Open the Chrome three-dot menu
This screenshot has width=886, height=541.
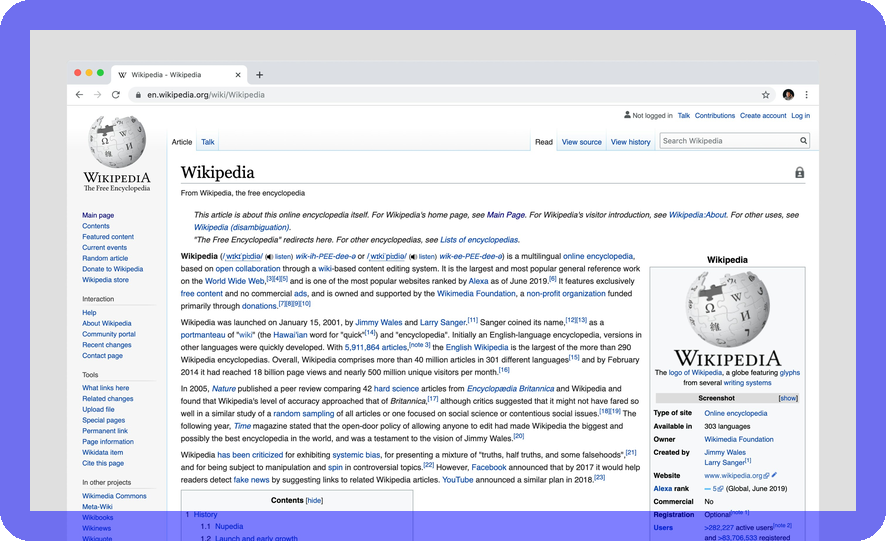click(806, 95)
